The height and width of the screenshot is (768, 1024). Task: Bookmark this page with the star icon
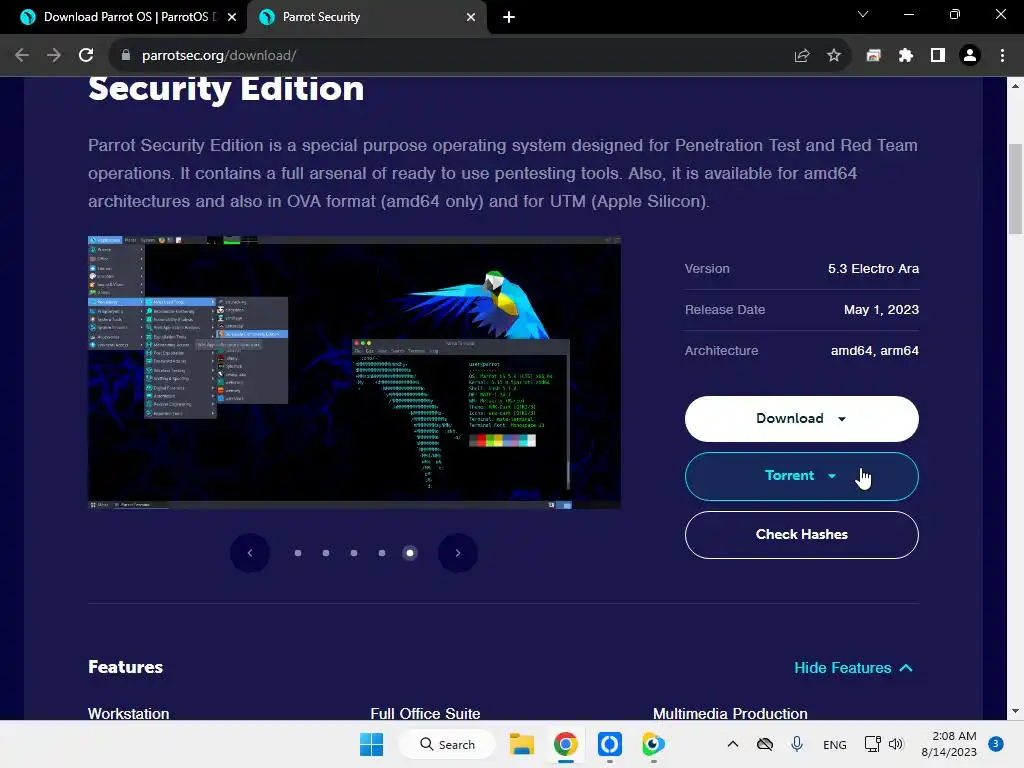(834, 56)
